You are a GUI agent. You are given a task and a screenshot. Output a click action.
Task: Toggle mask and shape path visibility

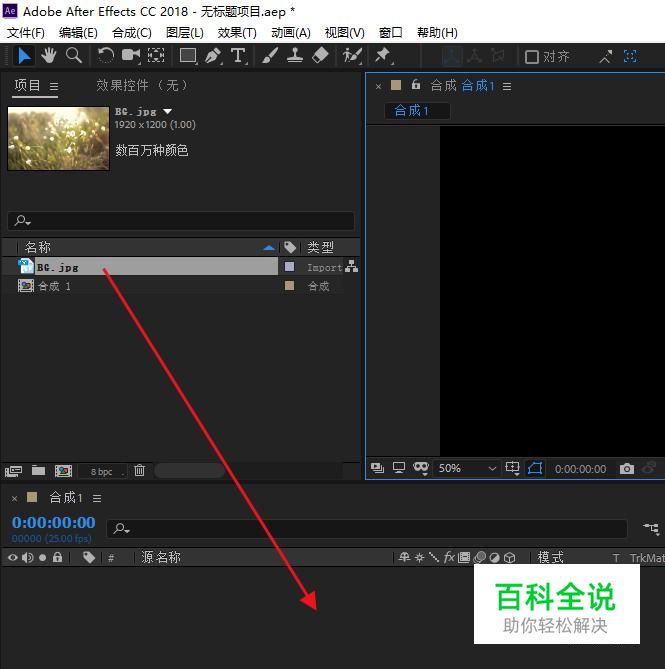click(421, 468)
